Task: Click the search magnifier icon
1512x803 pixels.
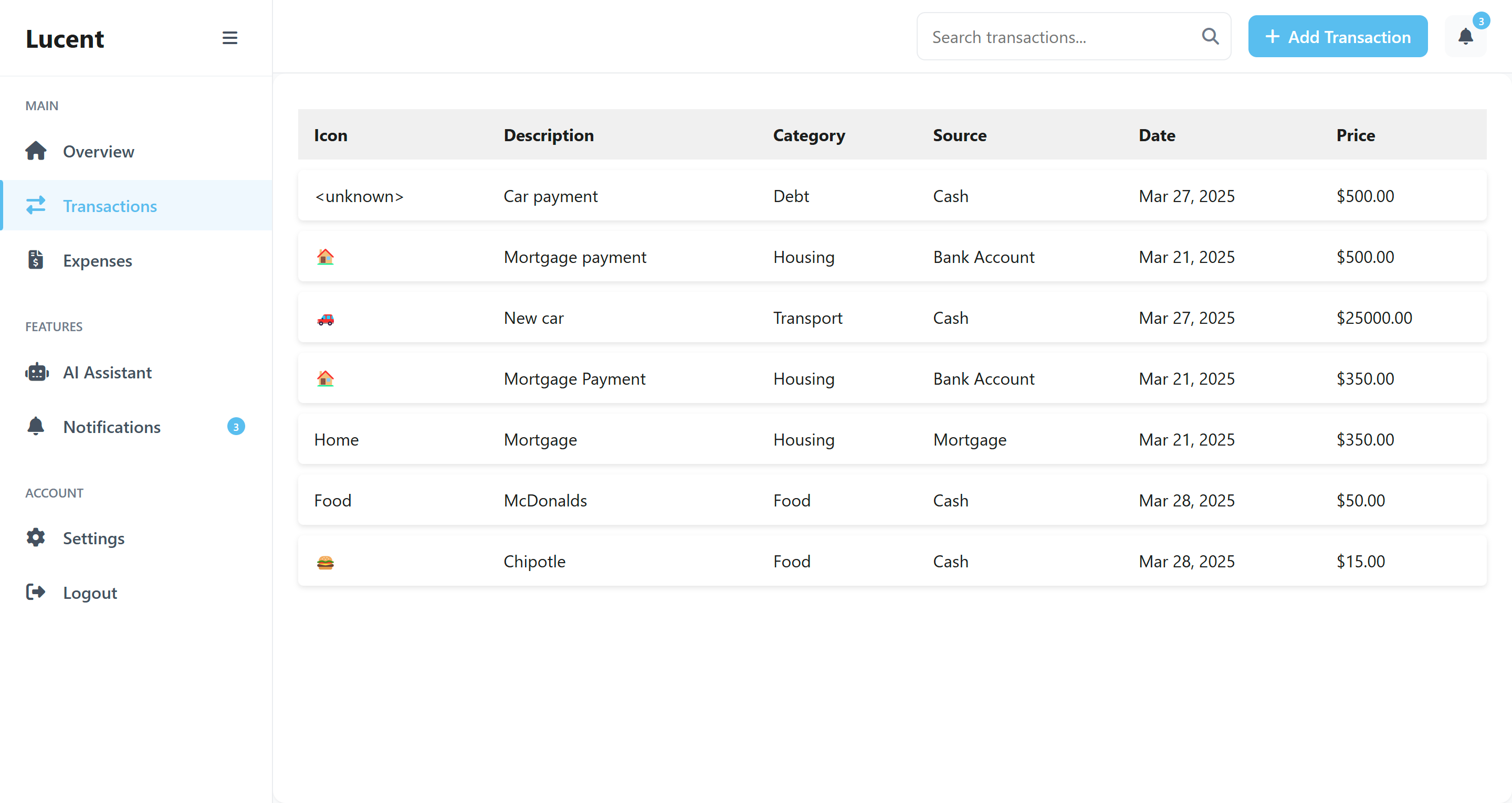Action: tap(1210, 36)
